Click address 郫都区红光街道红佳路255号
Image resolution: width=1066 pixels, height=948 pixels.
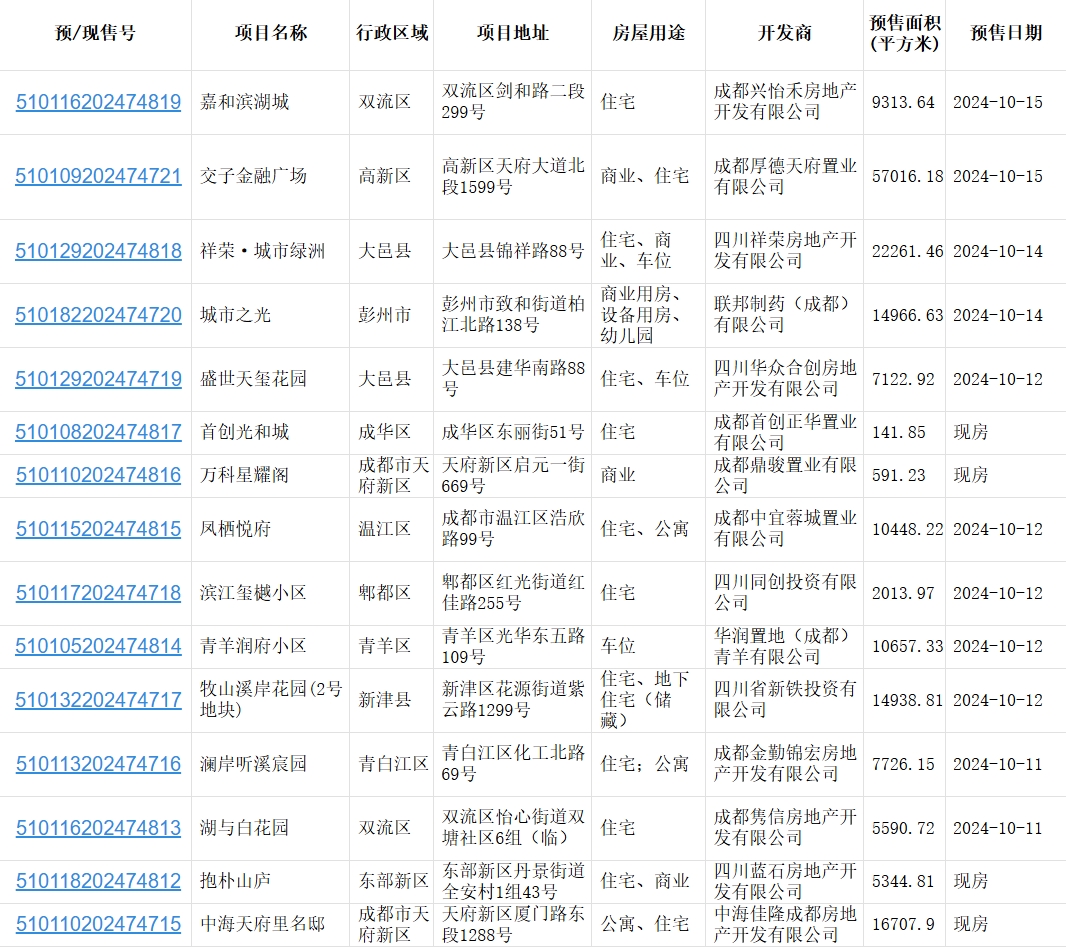513,593
